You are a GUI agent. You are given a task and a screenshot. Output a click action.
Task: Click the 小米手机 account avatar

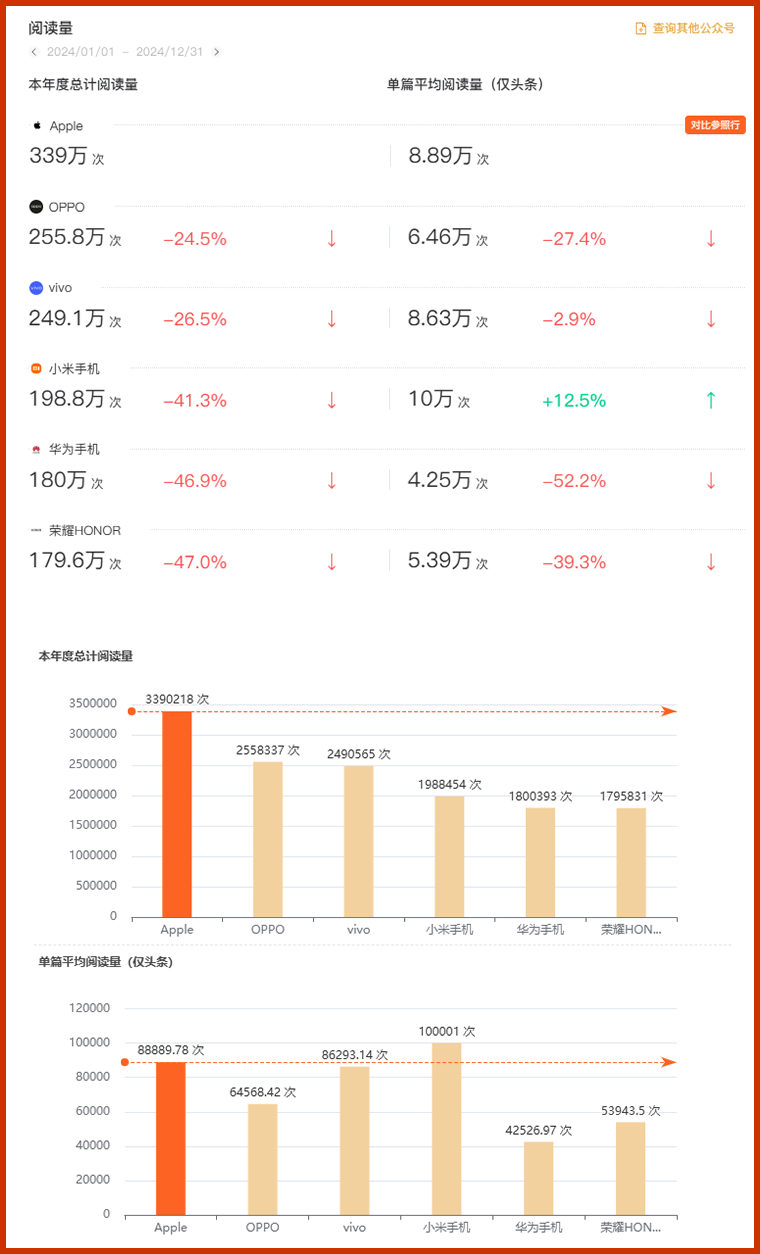point(37,369)
